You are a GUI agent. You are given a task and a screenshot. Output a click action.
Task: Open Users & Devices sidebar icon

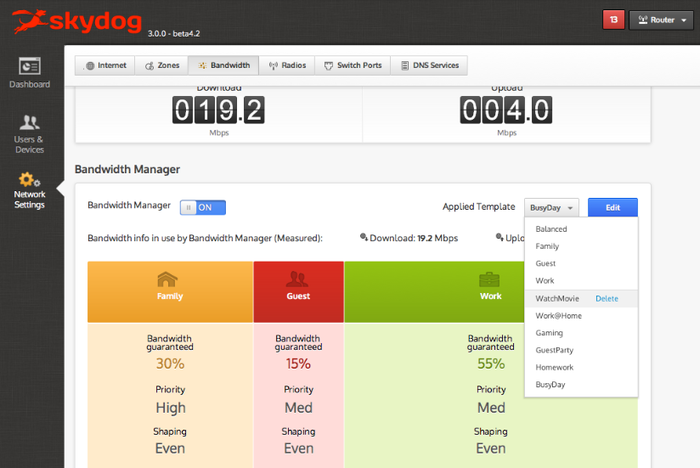pyautogui.click(x=29, y=122)
